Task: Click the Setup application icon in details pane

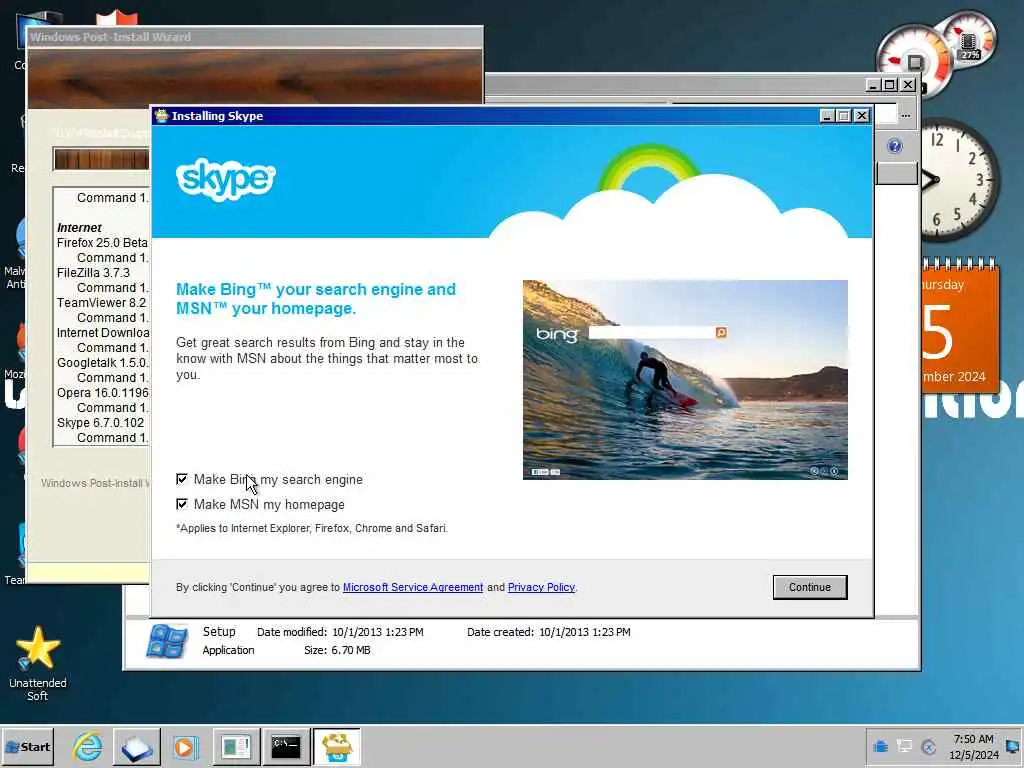Action: point(167,641)
